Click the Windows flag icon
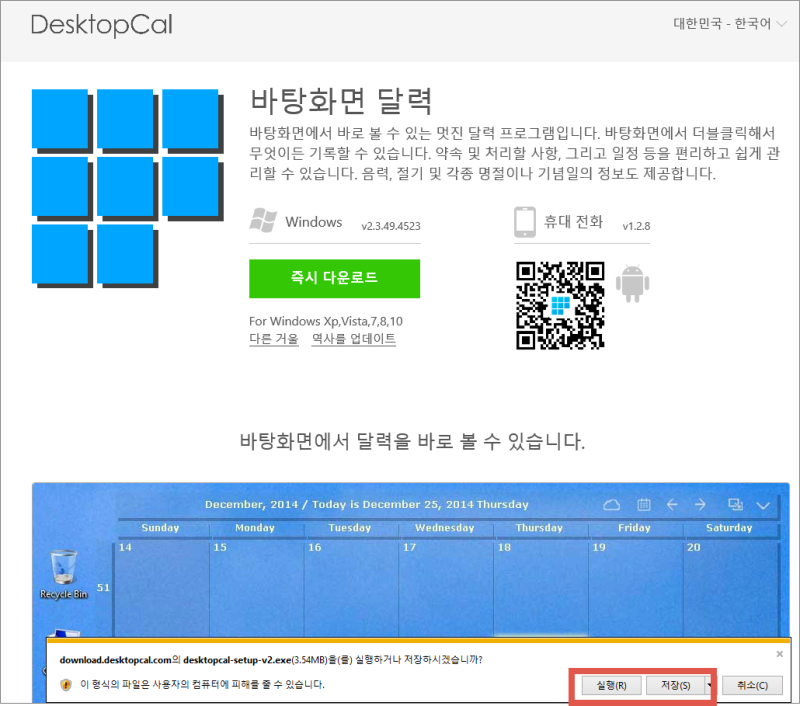The width and height of the screenshot is (800, 706). (263, 220)
